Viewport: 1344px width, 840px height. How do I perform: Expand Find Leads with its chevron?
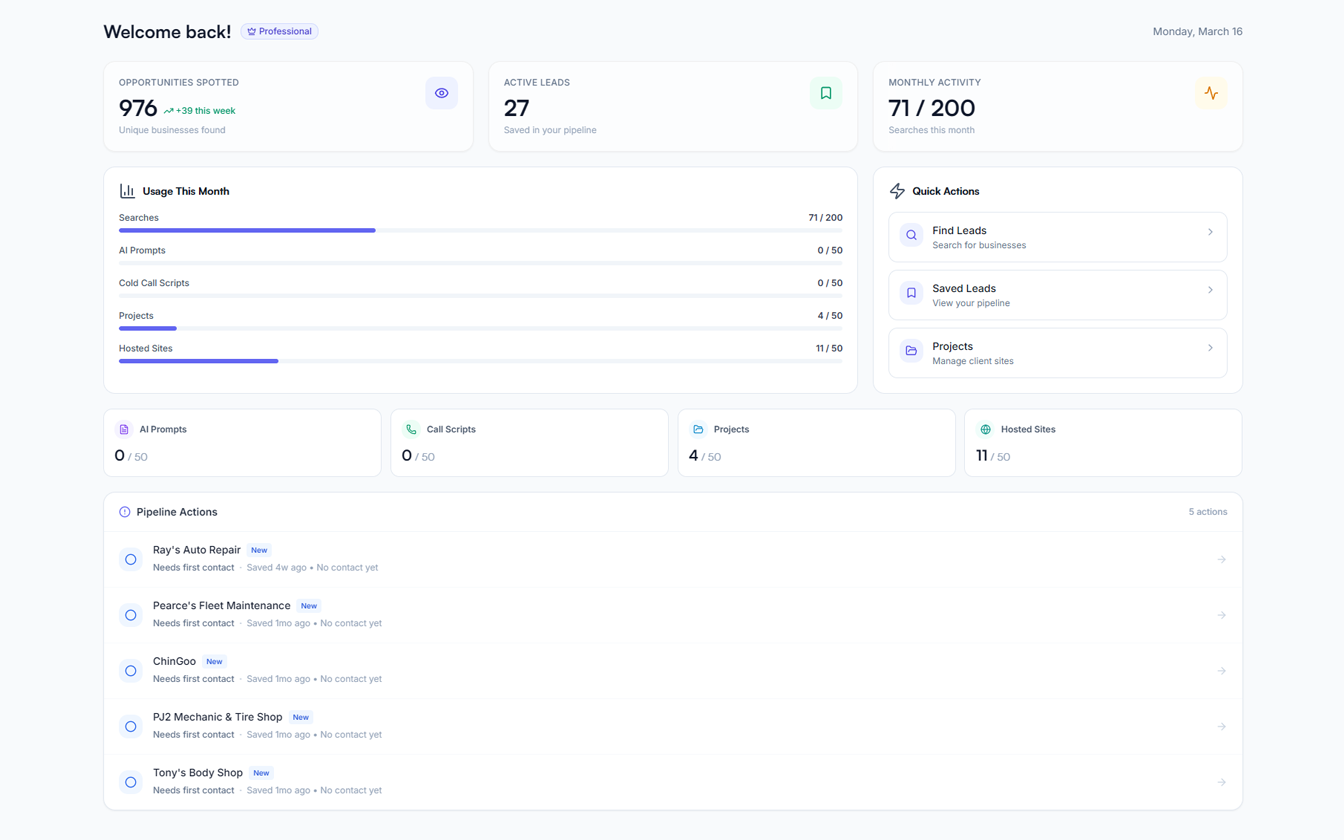tap(1210, 232)
